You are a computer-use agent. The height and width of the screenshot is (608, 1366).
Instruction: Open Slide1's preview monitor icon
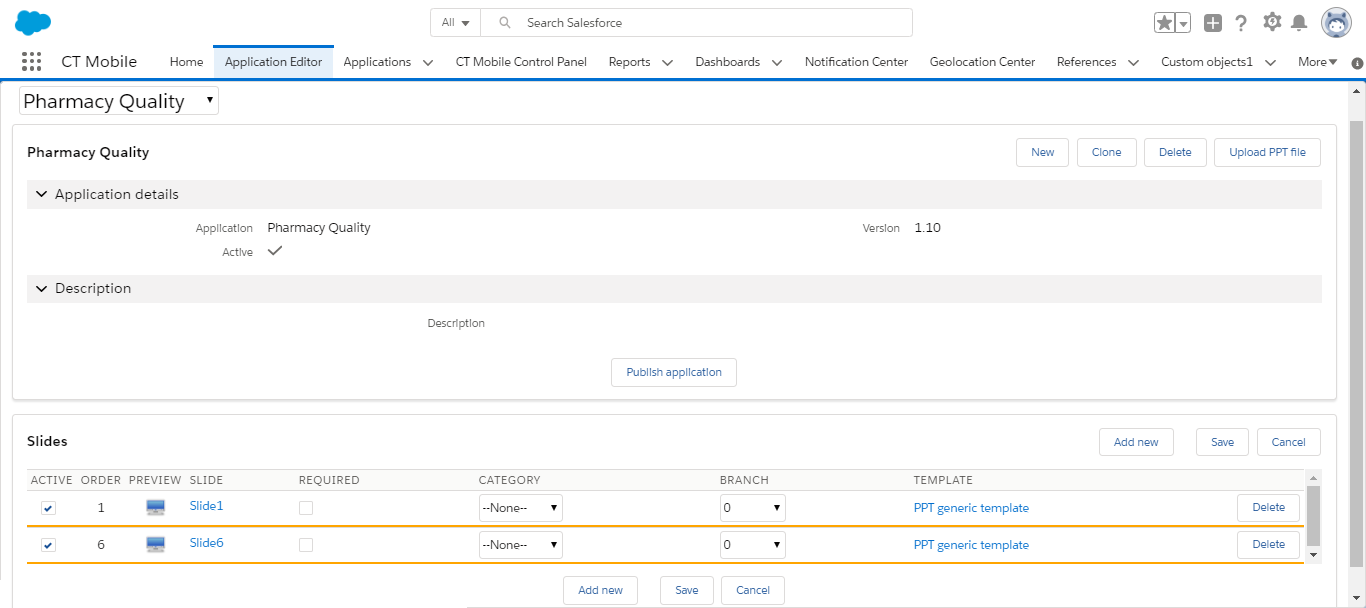pos(155,506)
